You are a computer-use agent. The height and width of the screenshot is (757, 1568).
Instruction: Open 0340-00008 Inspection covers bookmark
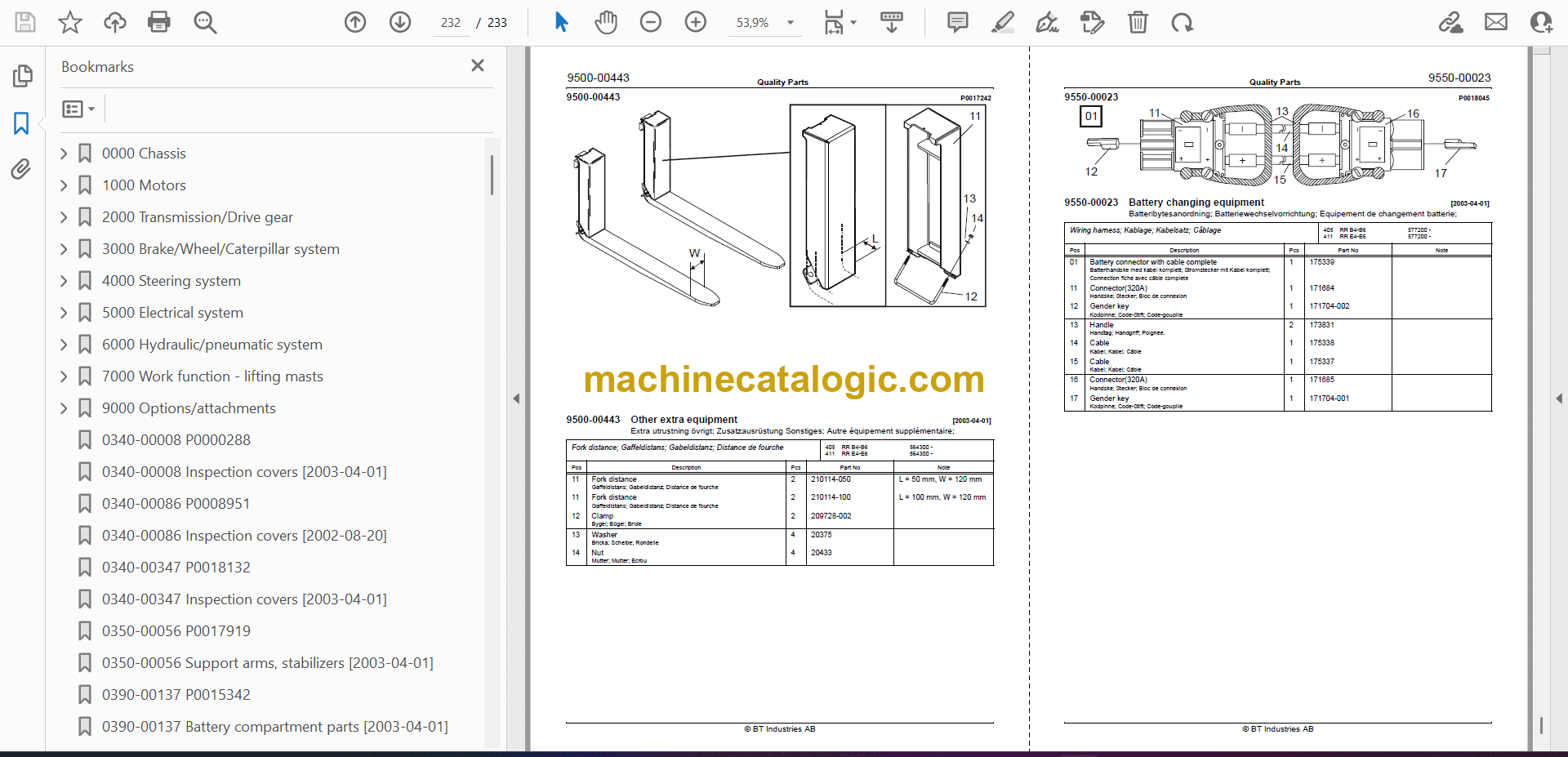pyautogui.click(x=244, y=472)
